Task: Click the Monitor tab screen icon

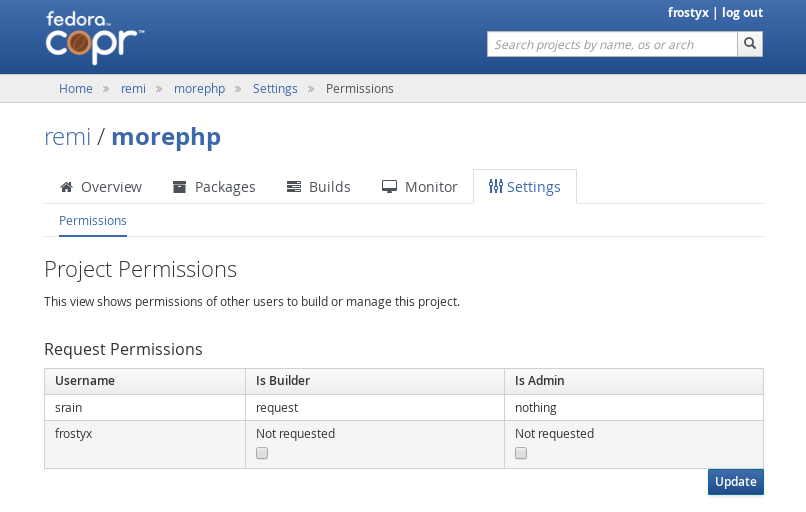Action: coord(390,187)
